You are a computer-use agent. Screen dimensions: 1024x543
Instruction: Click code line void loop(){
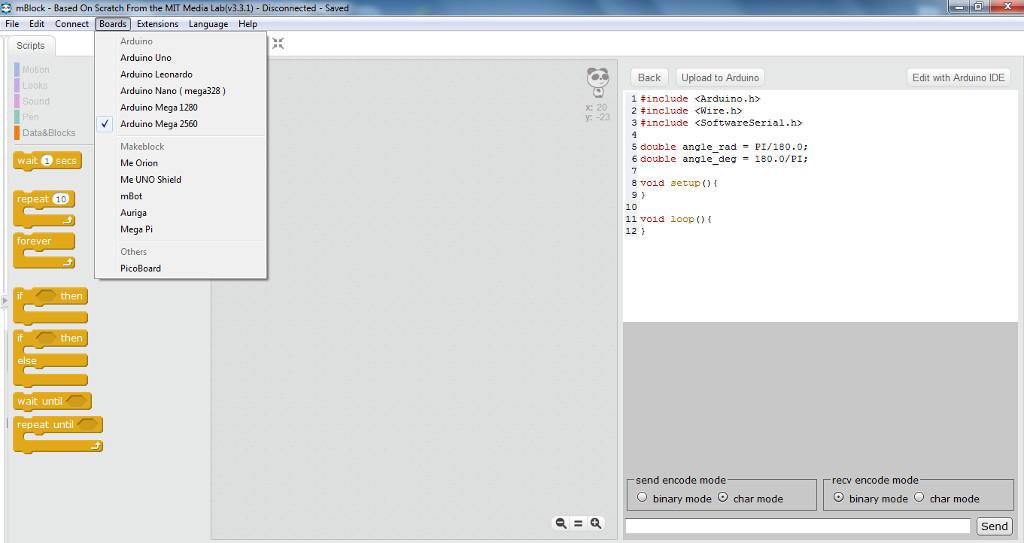676,219
